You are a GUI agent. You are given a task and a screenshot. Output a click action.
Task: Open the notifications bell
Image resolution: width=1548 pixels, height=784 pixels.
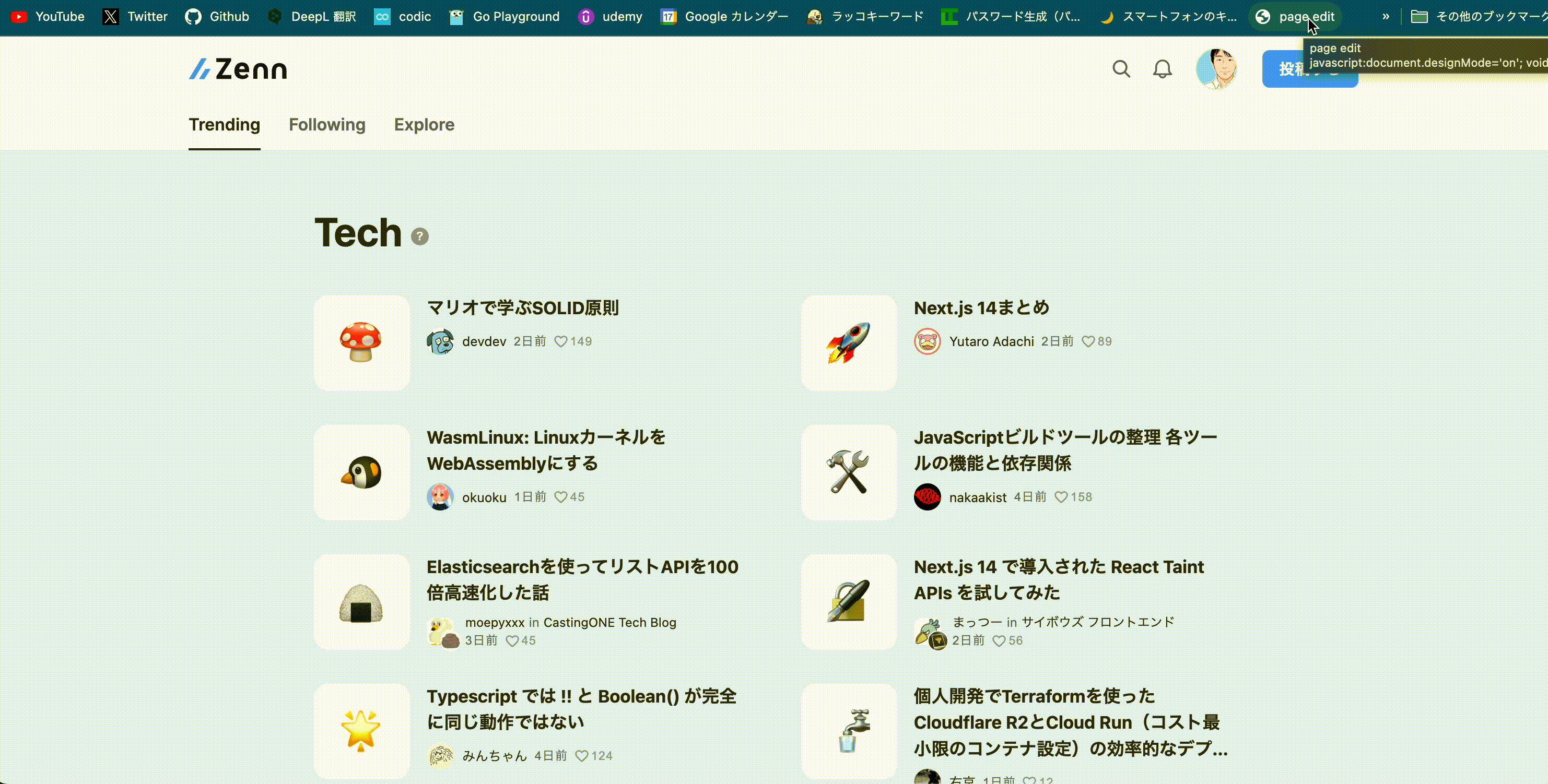point(1162,69)
